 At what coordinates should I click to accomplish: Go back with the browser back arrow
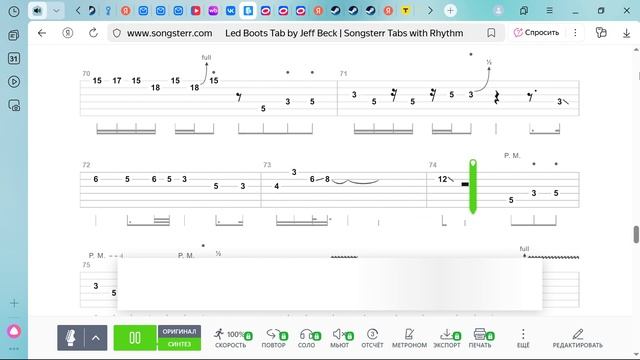[x=42, y=33]
